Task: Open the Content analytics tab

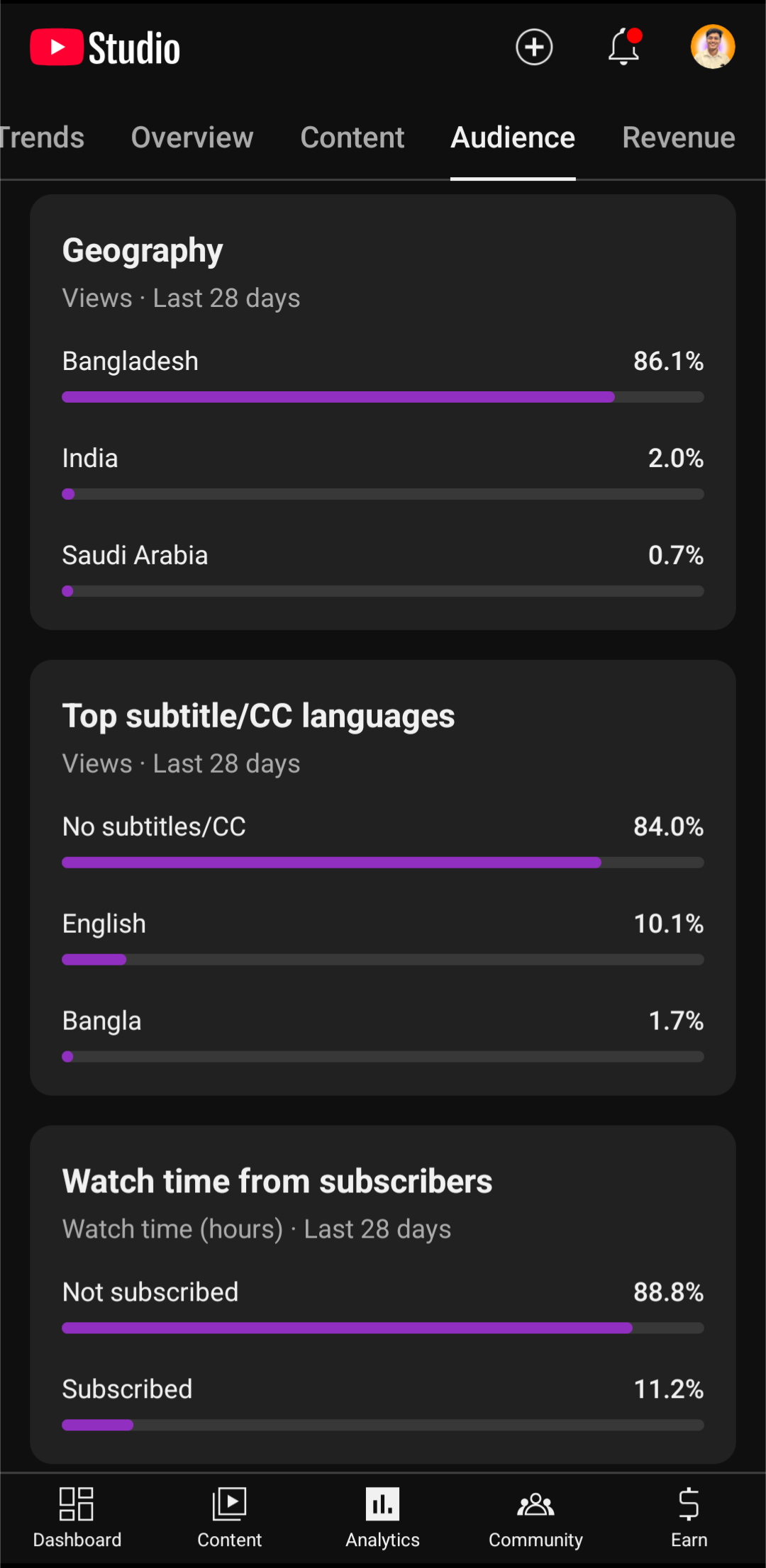Action: coord(353,138)
